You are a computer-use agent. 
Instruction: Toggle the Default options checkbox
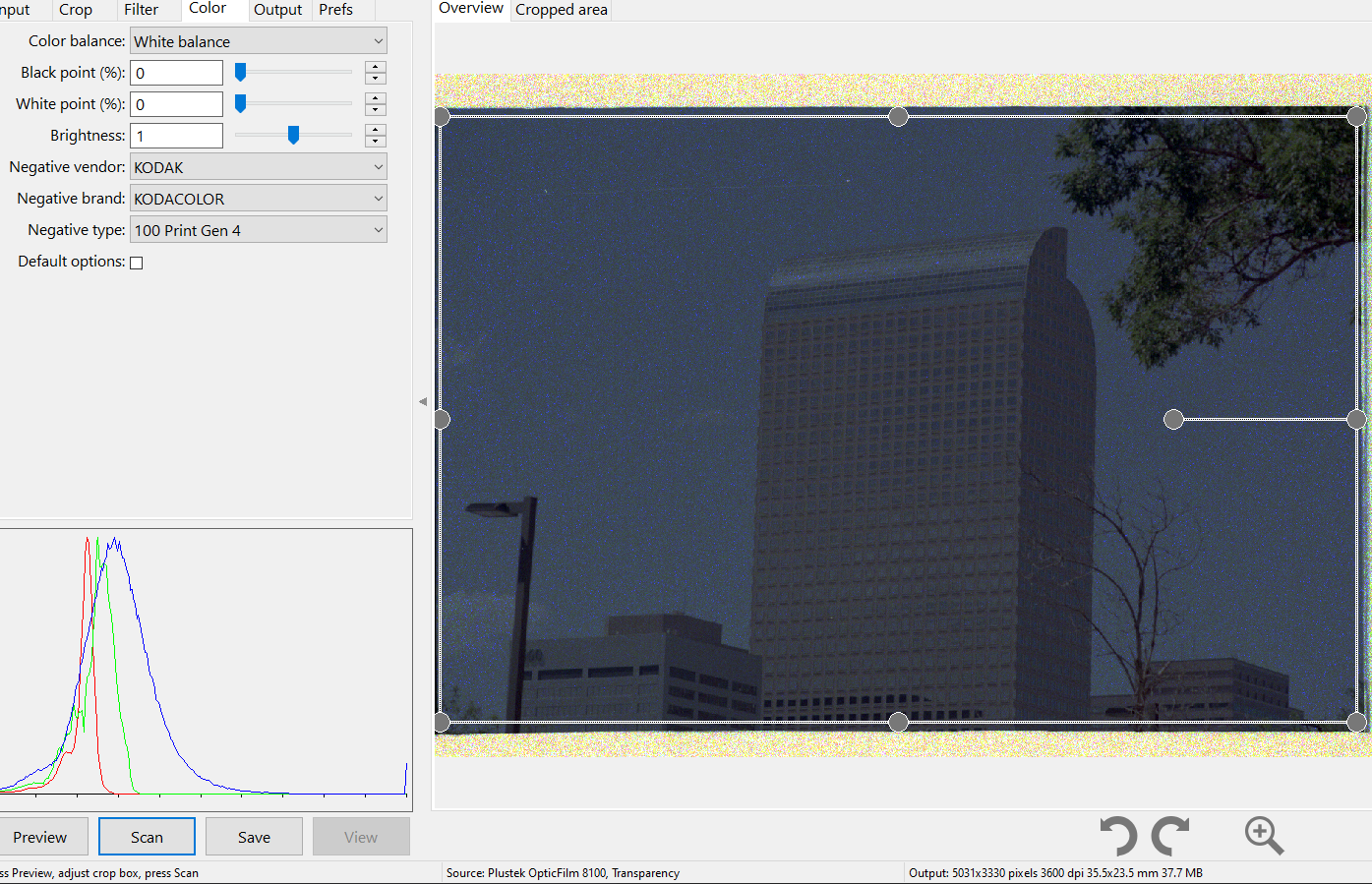coord(137,263)
